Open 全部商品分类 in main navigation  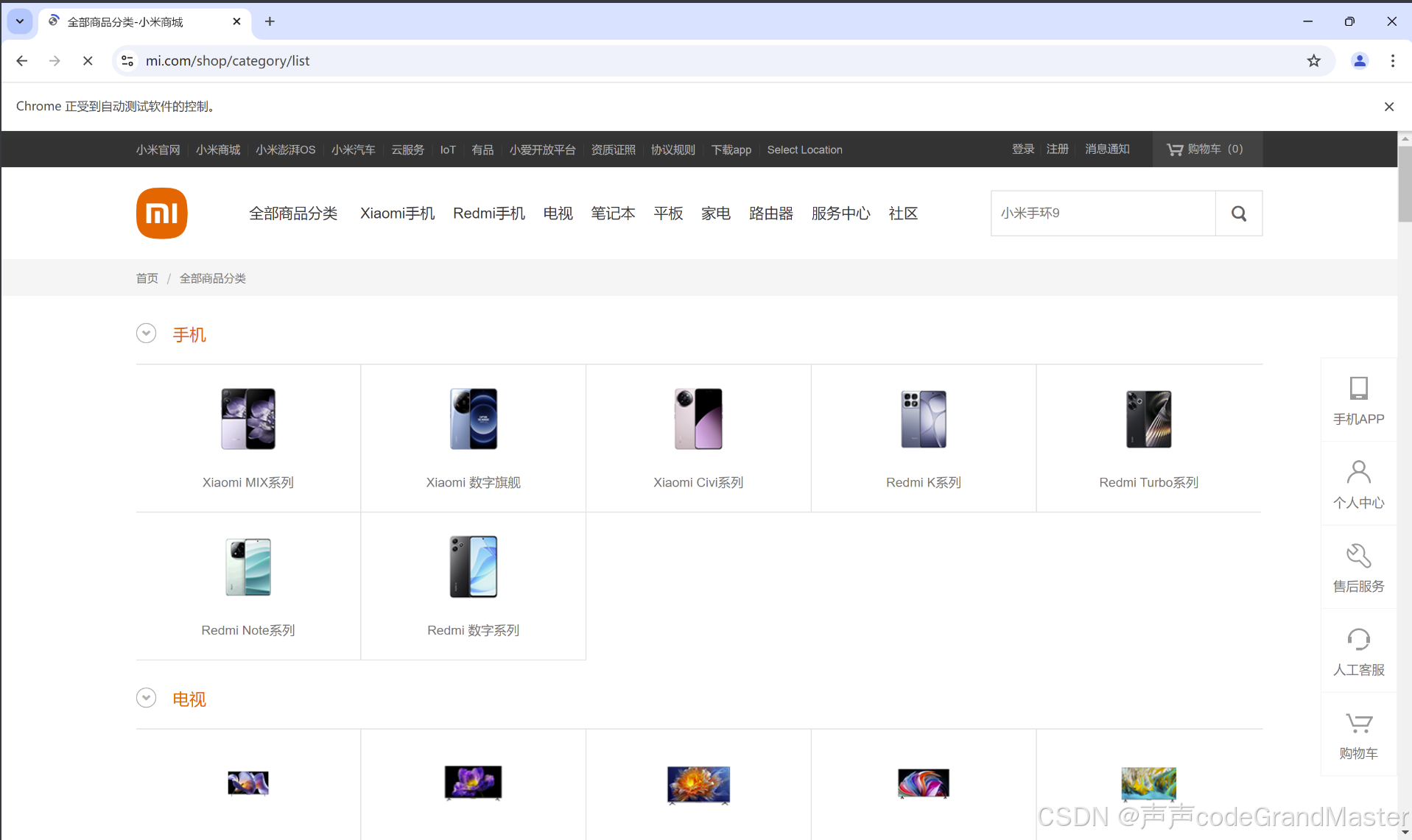[293, 213]
